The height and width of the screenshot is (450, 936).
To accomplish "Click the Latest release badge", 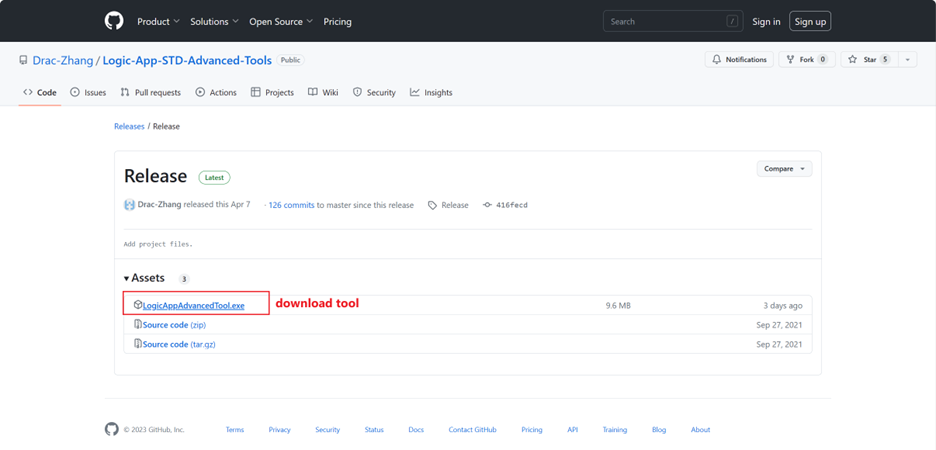I will click(214, 177).
